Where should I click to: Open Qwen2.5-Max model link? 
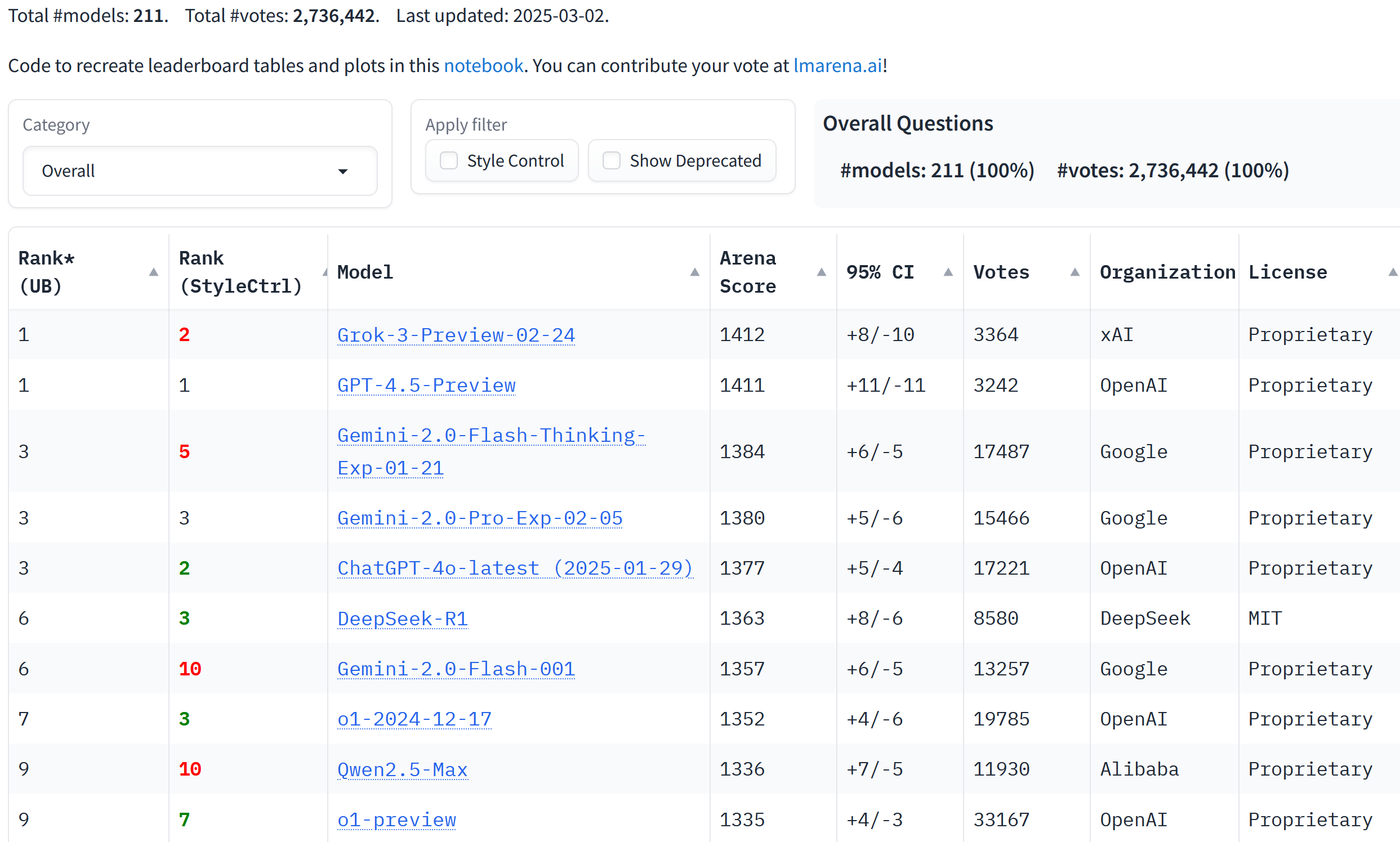(x=403, y=769)
